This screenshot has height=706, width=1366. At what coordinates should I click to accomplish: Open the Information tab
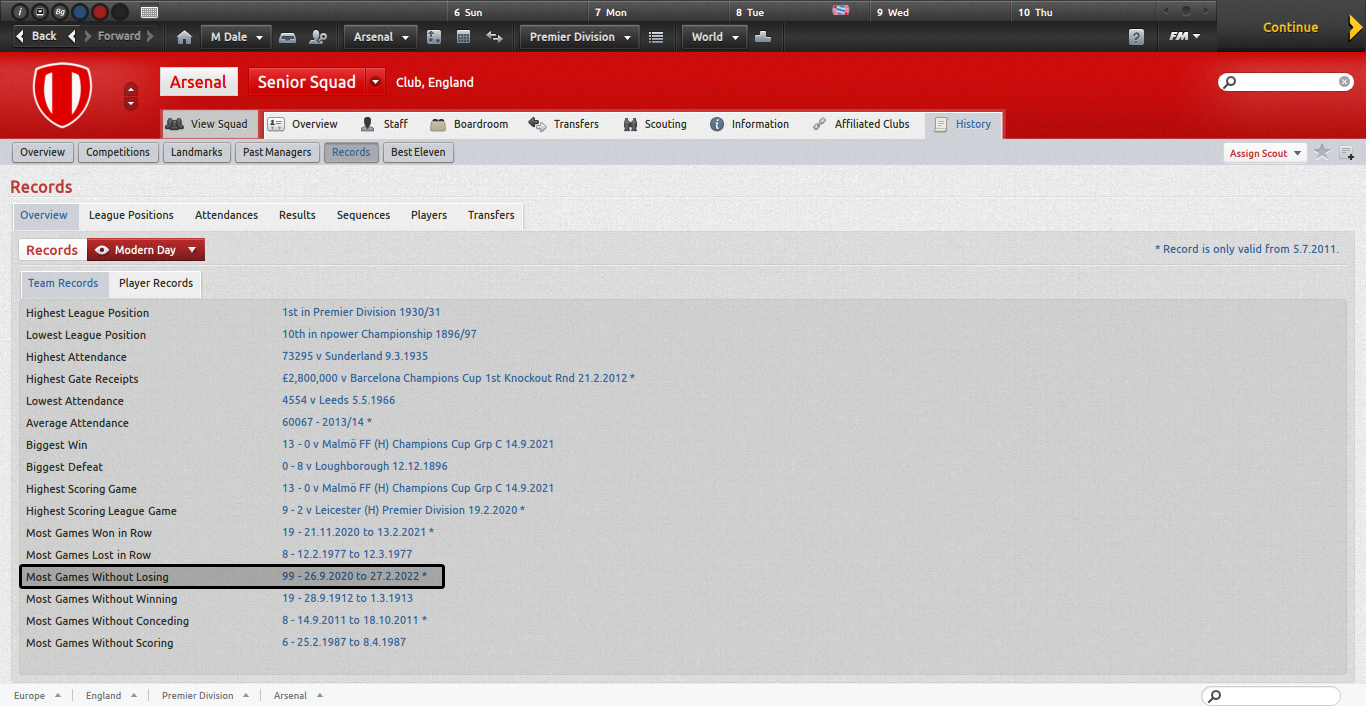pos(750,124)
